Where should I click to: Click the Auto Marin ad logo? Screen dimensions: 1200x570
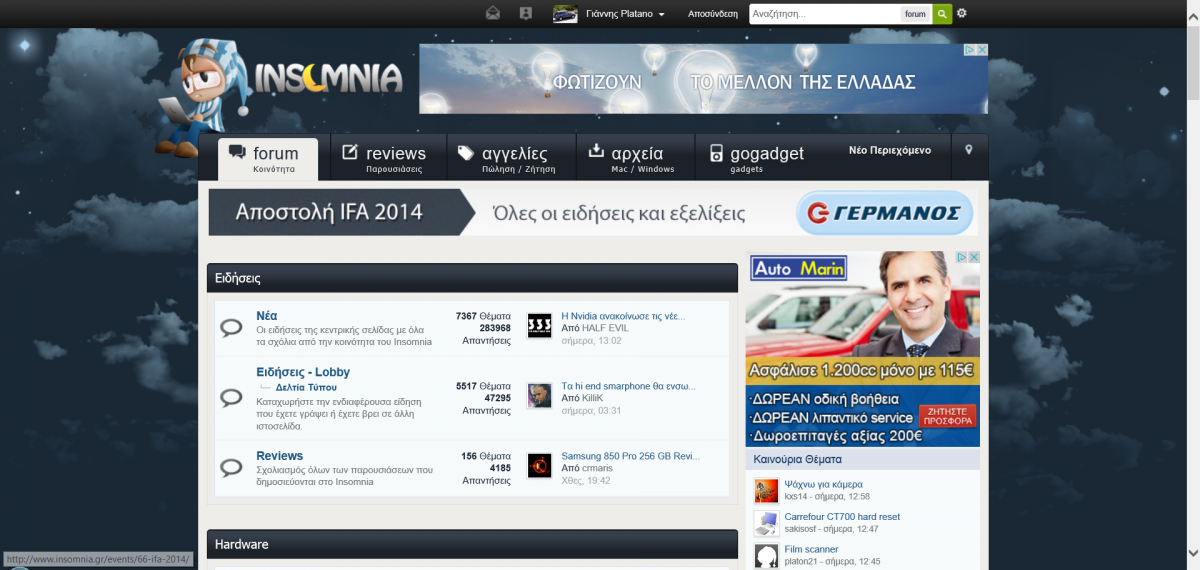(799, 268)
